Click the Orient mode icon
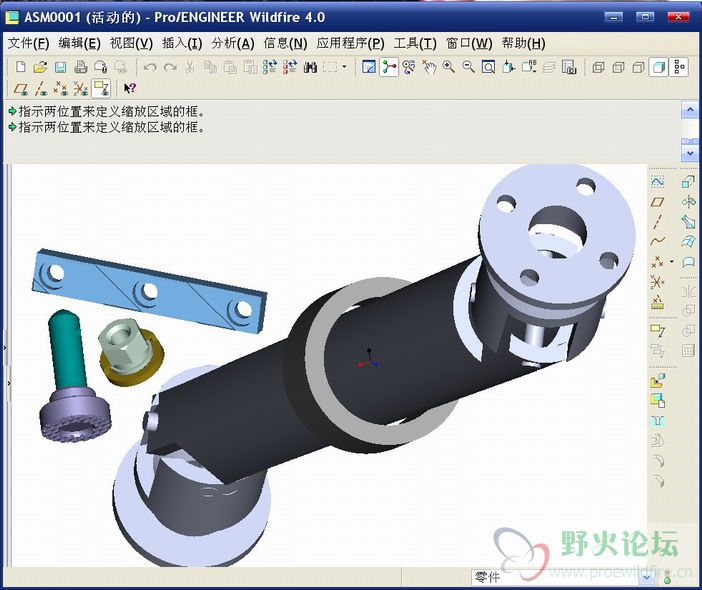This screenshot has width=702, height=590. pyautogui.click(x=409, y=68)
